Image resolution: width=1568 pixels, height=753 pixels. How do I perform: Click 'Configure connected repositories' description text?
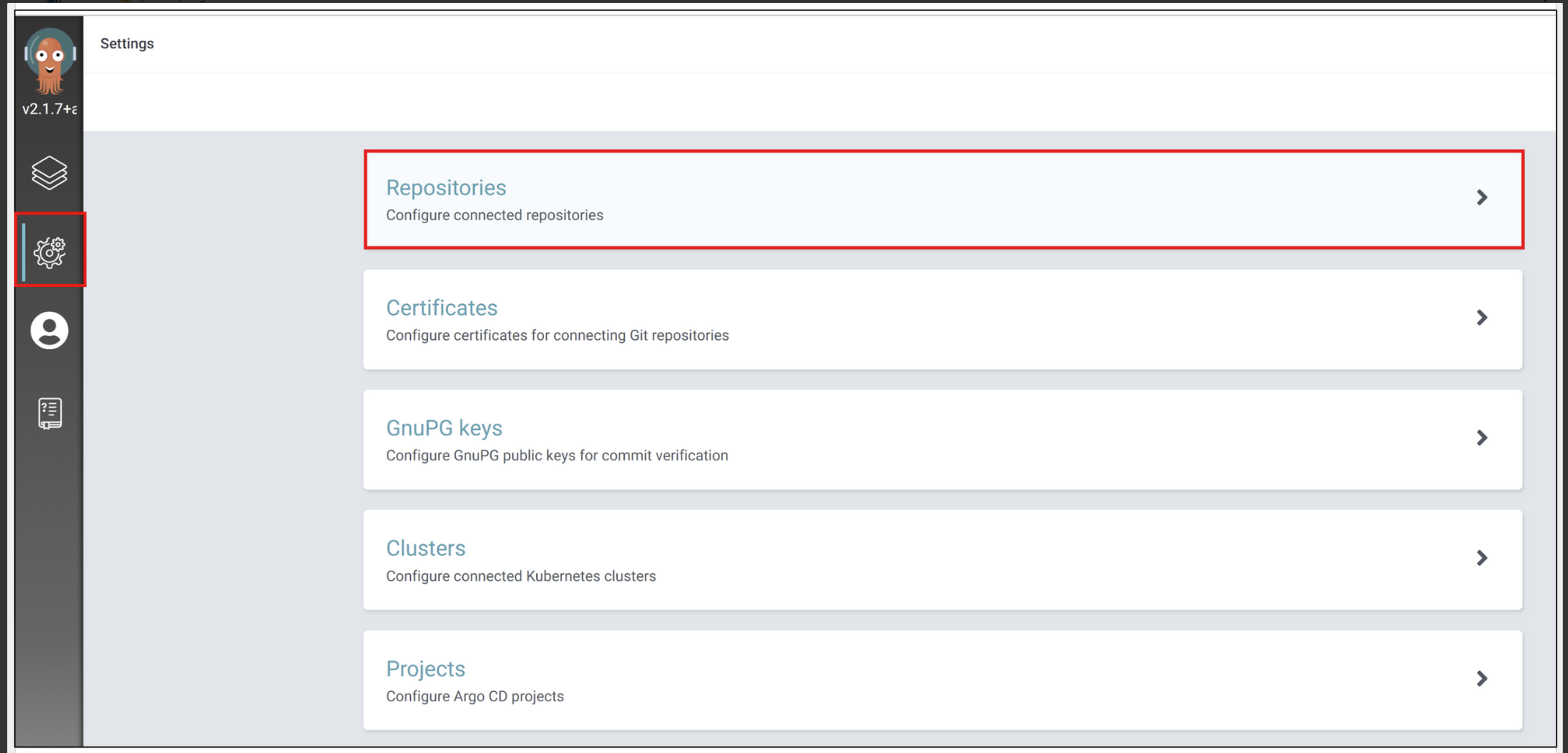point(494,215)
